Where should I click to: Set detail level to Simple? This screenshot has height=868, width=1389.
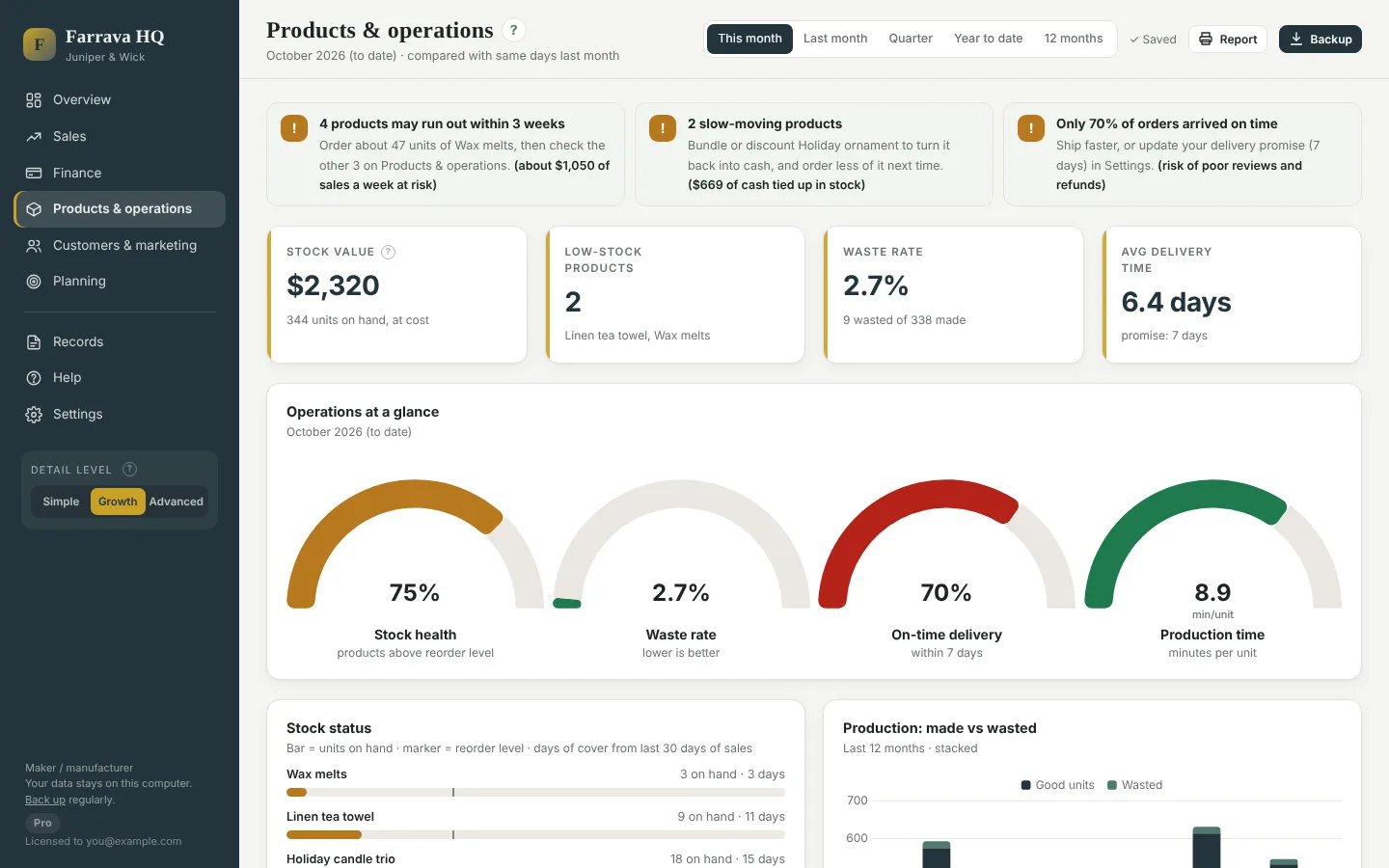pyautogui.click(x=61, y=502)
